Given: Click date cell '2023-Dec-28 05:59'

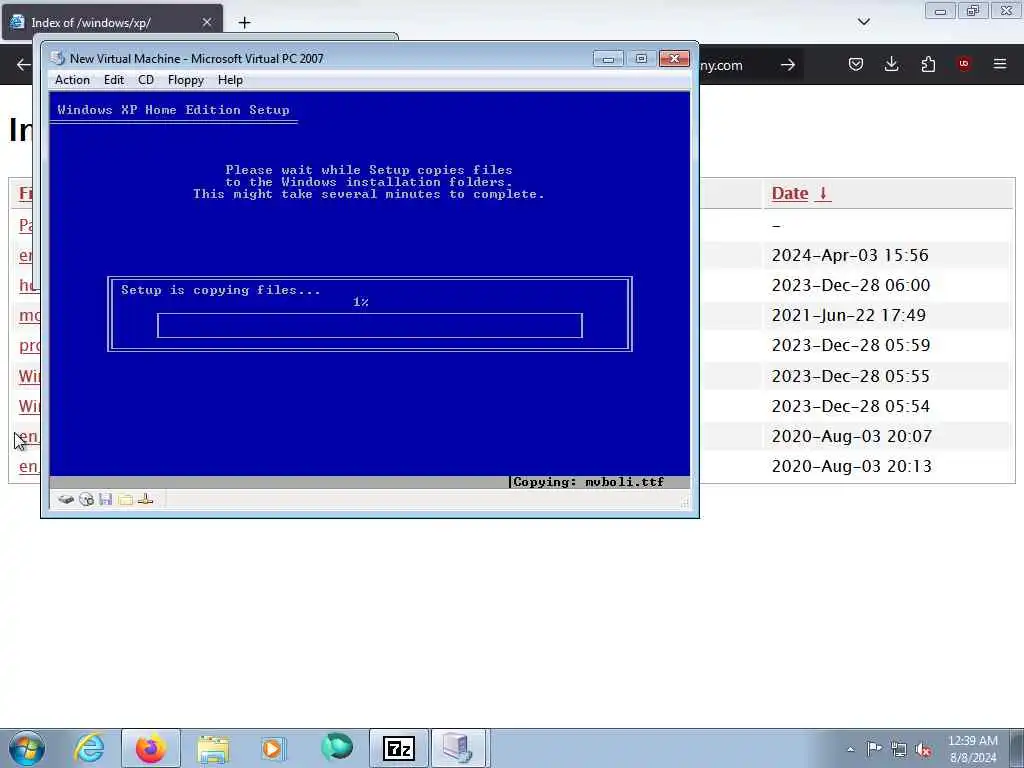Looking at the screenshot, I should (x=850, y=345).
